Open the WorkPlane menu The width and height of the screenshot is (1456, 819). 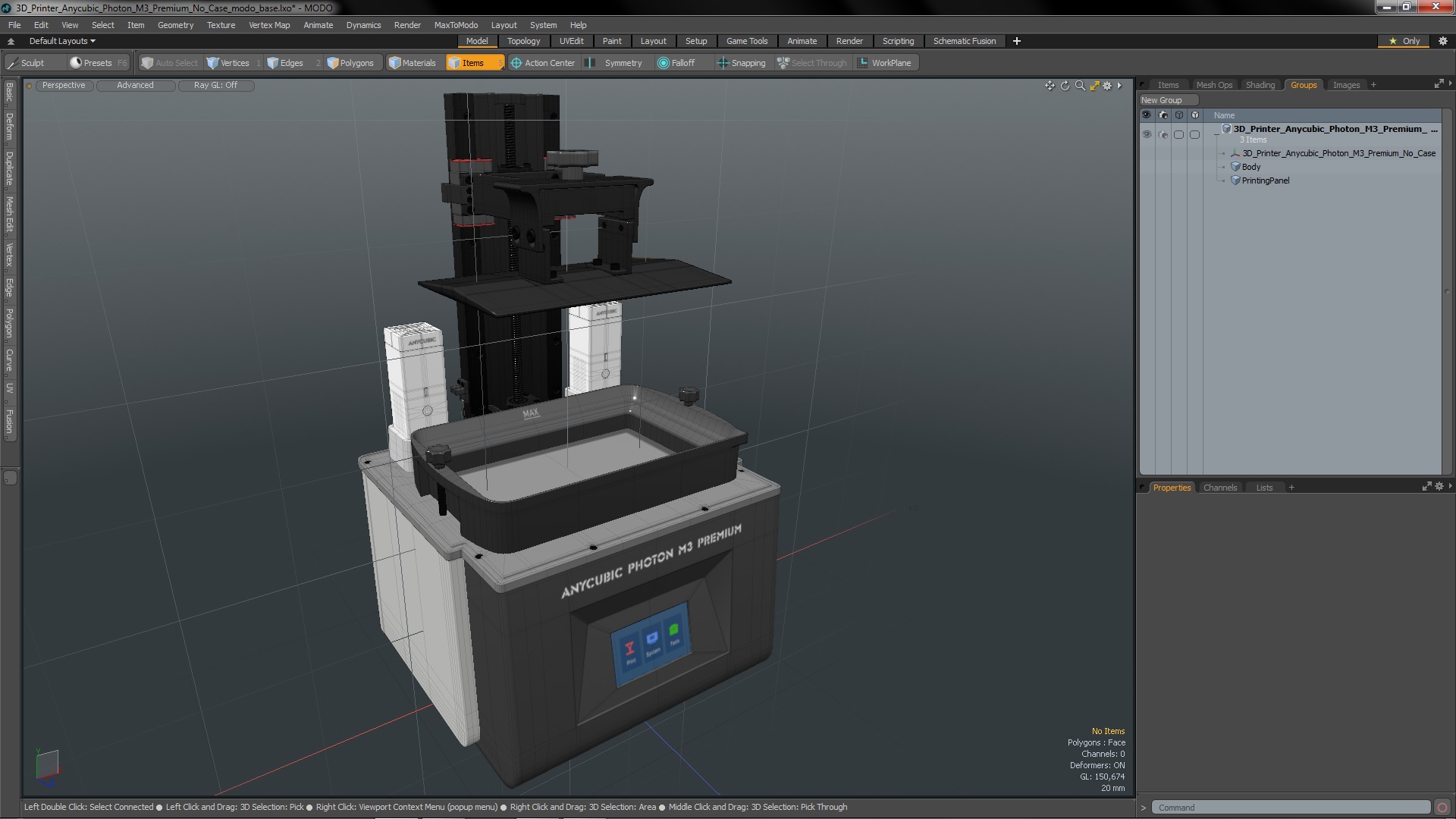coord(886,63)
